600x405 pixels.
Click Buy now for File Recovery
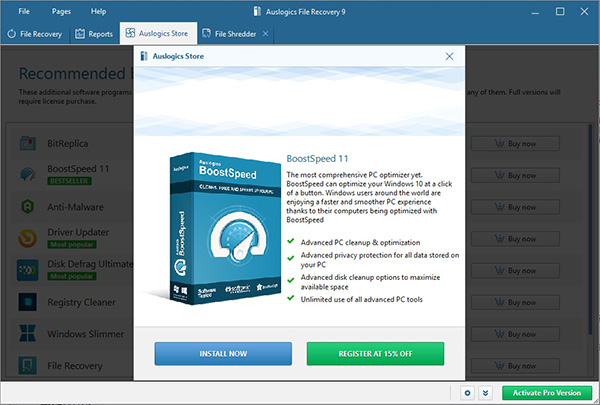click(515, 366)
